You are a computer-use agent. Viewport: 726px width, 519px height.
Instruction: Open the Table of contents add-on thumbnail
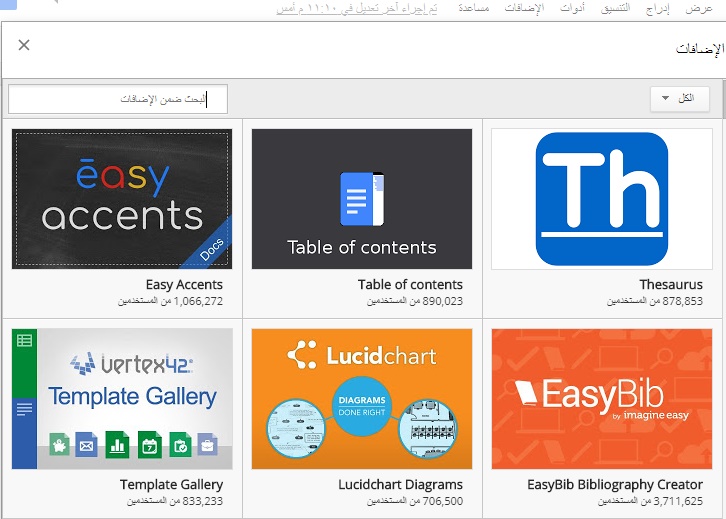pos(362,199)
